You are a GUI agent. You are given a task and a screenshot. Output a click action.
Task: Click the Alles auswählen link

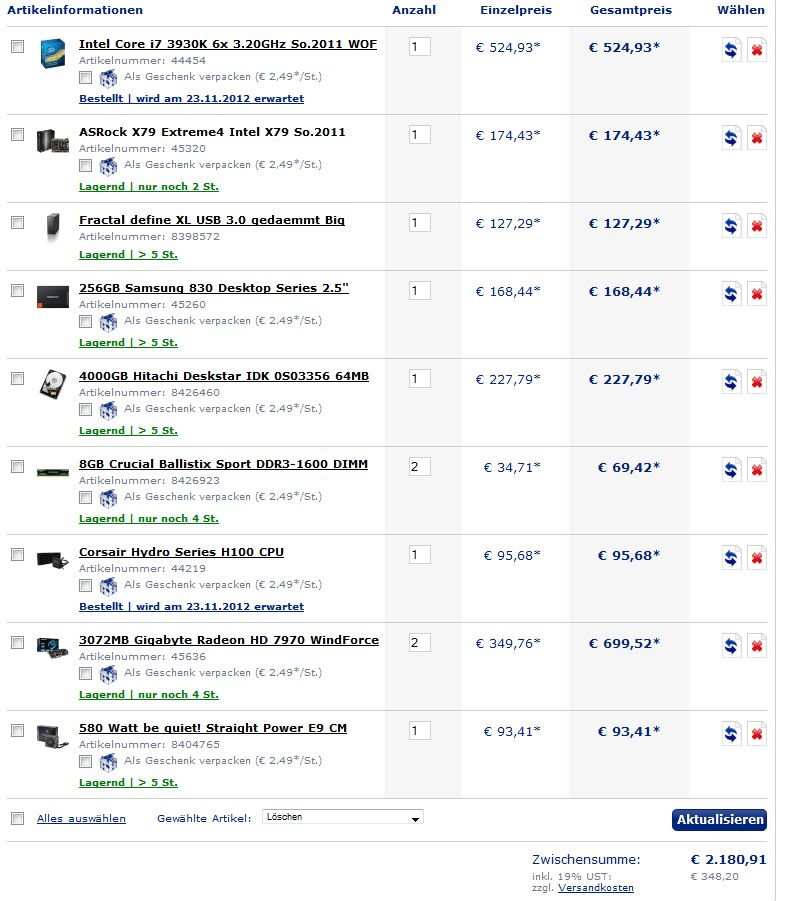81,819
